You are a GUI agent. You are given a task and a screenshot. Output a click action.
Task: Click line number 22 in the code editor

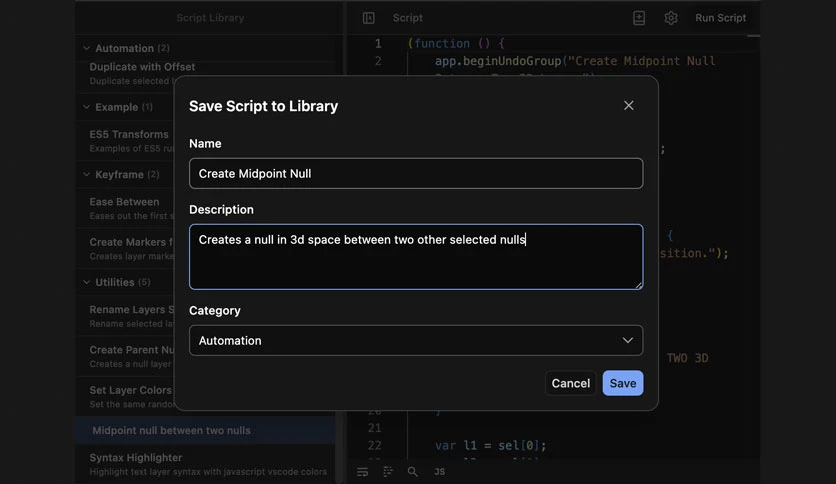click(x=374, y=445)
